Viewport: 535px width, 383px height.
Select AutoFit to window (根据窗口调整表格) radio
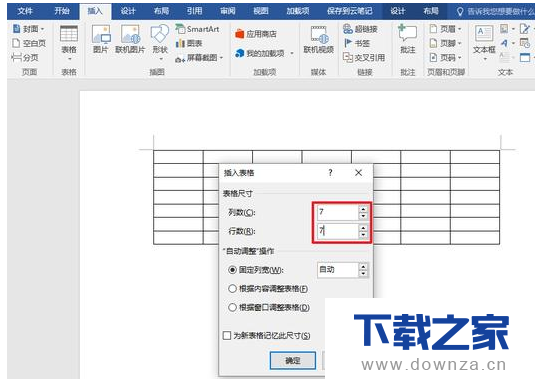point(232,307)
